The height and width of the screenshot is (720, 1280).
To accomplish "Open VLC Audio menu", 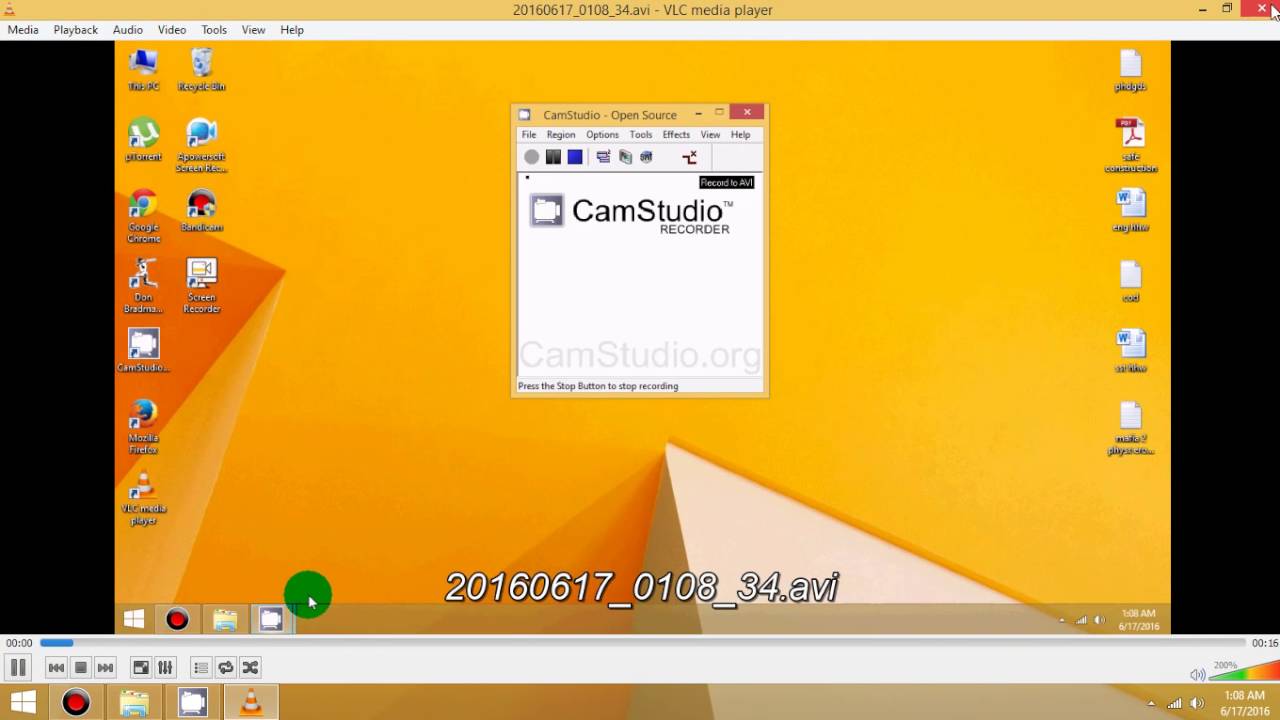I will pos(128,30).
